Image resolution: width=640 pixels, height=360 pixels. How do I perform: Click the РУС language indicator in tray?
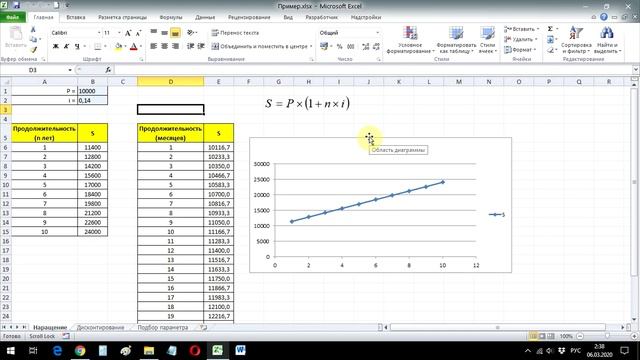[576, 351]
